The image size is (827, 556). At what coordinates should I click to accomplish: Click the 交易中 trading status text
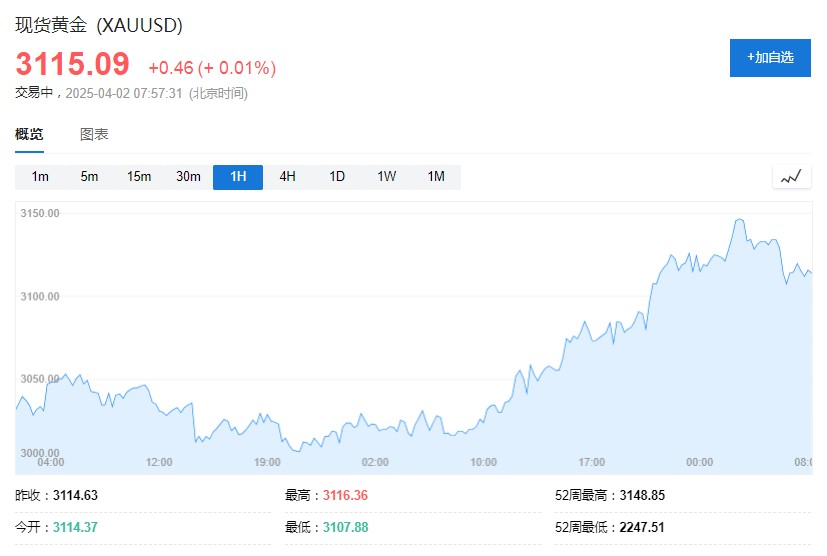34,93
